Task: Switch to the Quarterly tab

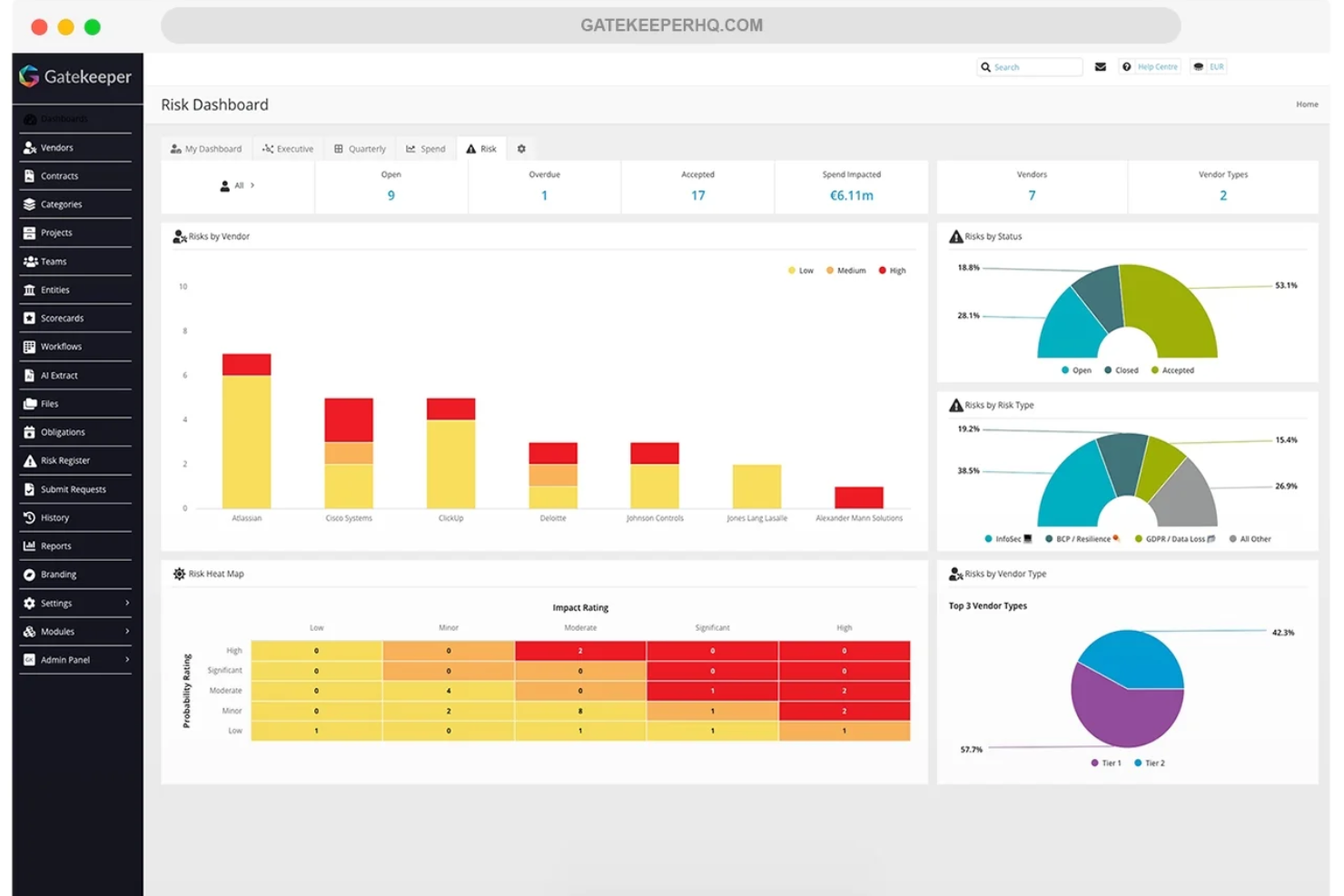Action: pyautogui.click(x=360, y=149)
